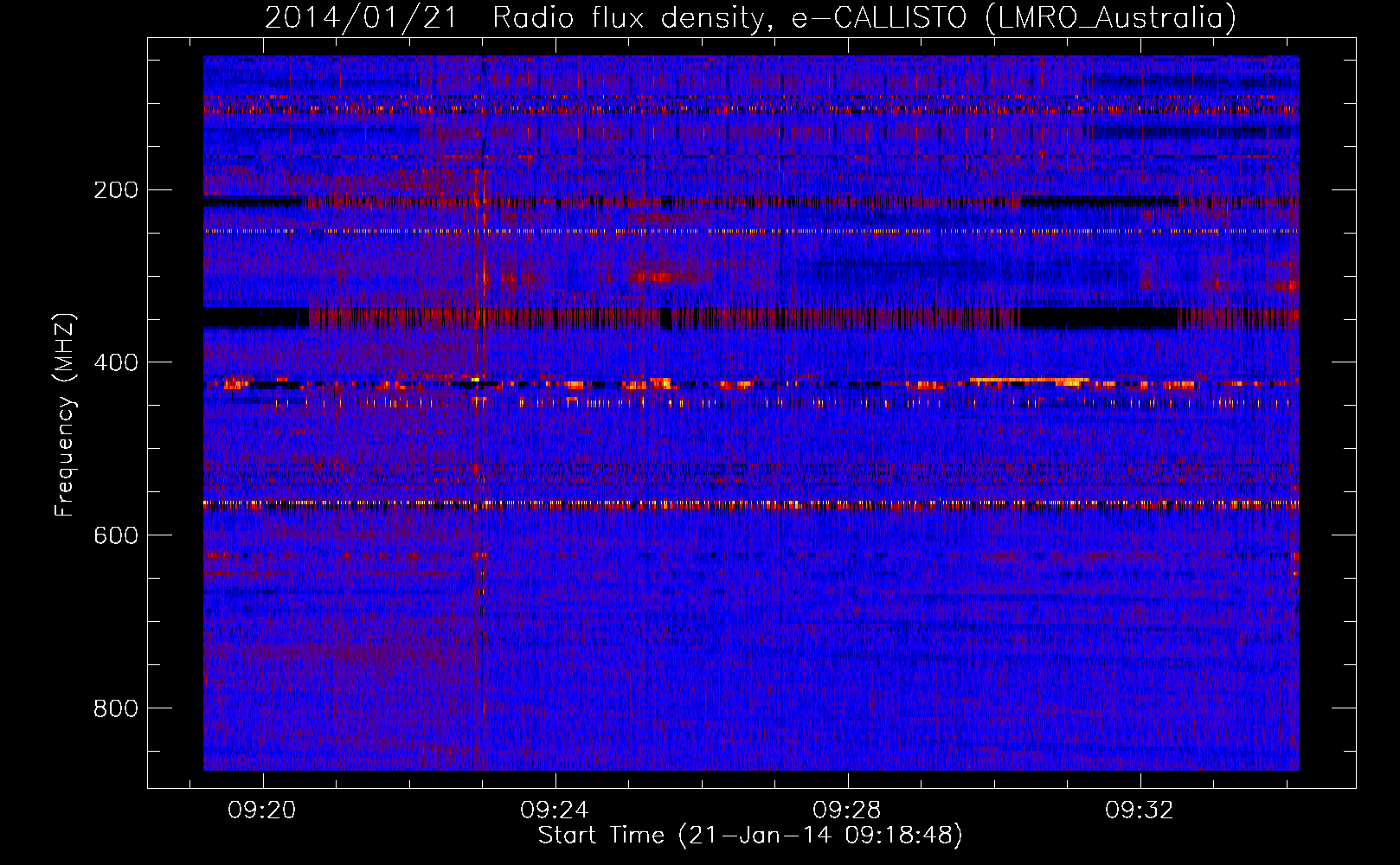The image size is (1400, 865).
Task: Click the 09:24 time tick label
Action: [555, 810]
